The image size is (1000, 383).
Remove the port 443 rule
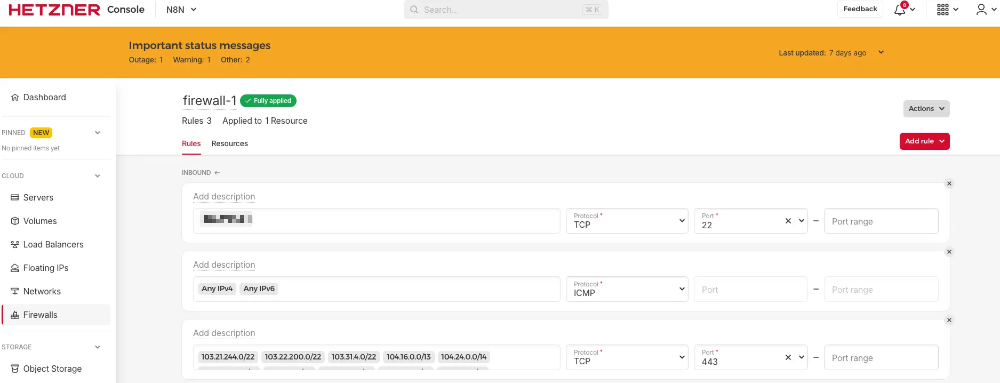[949, 320]
